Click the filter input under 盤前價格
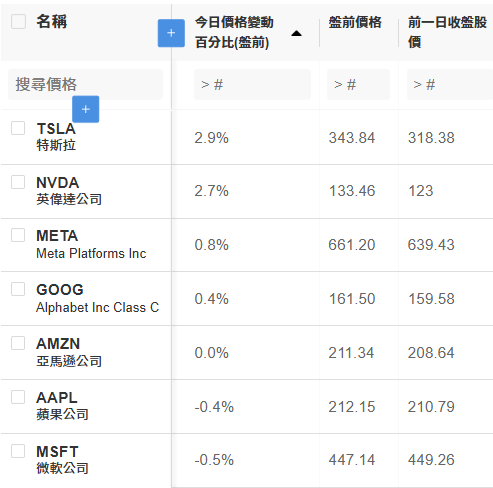The height and width of the screenshot is (488, 493). pos(358,84)
